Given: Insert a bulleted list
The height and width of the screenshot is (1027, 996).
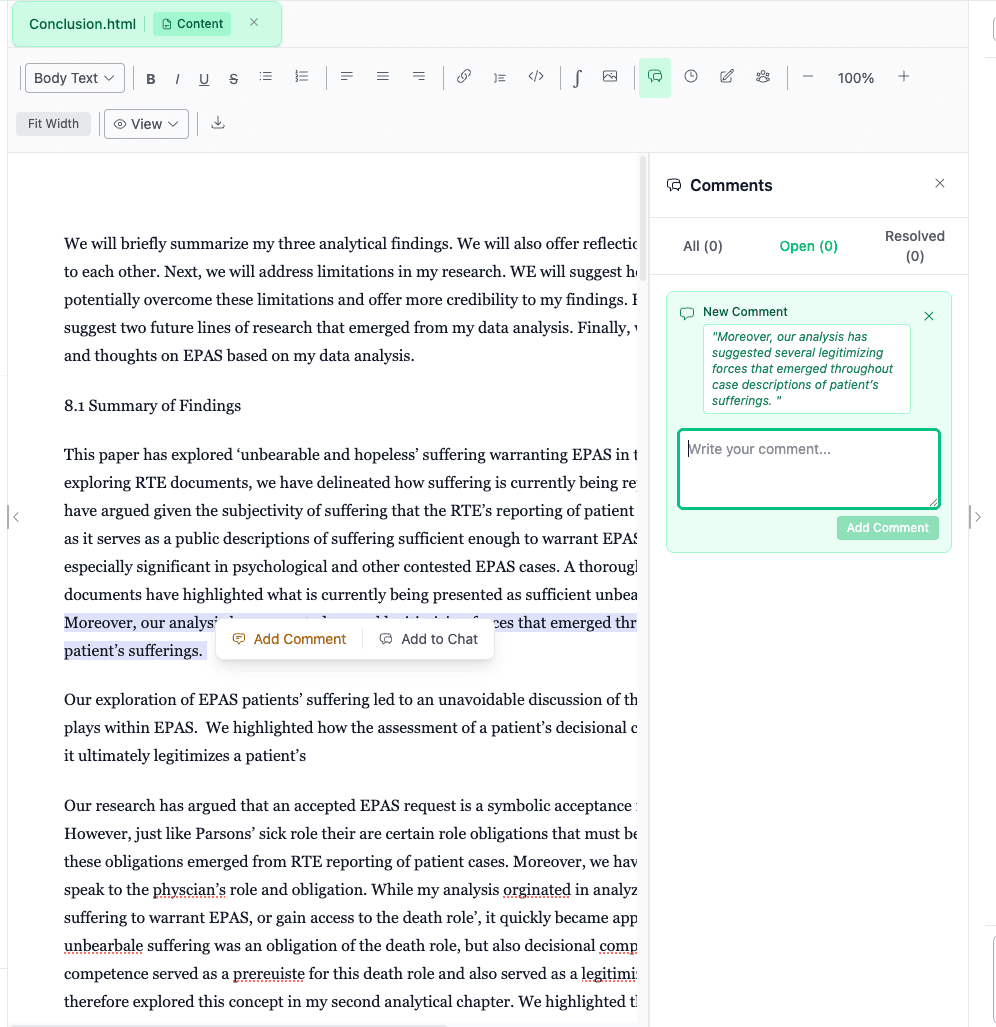Looking at the screenshot, I should point(265,77).
